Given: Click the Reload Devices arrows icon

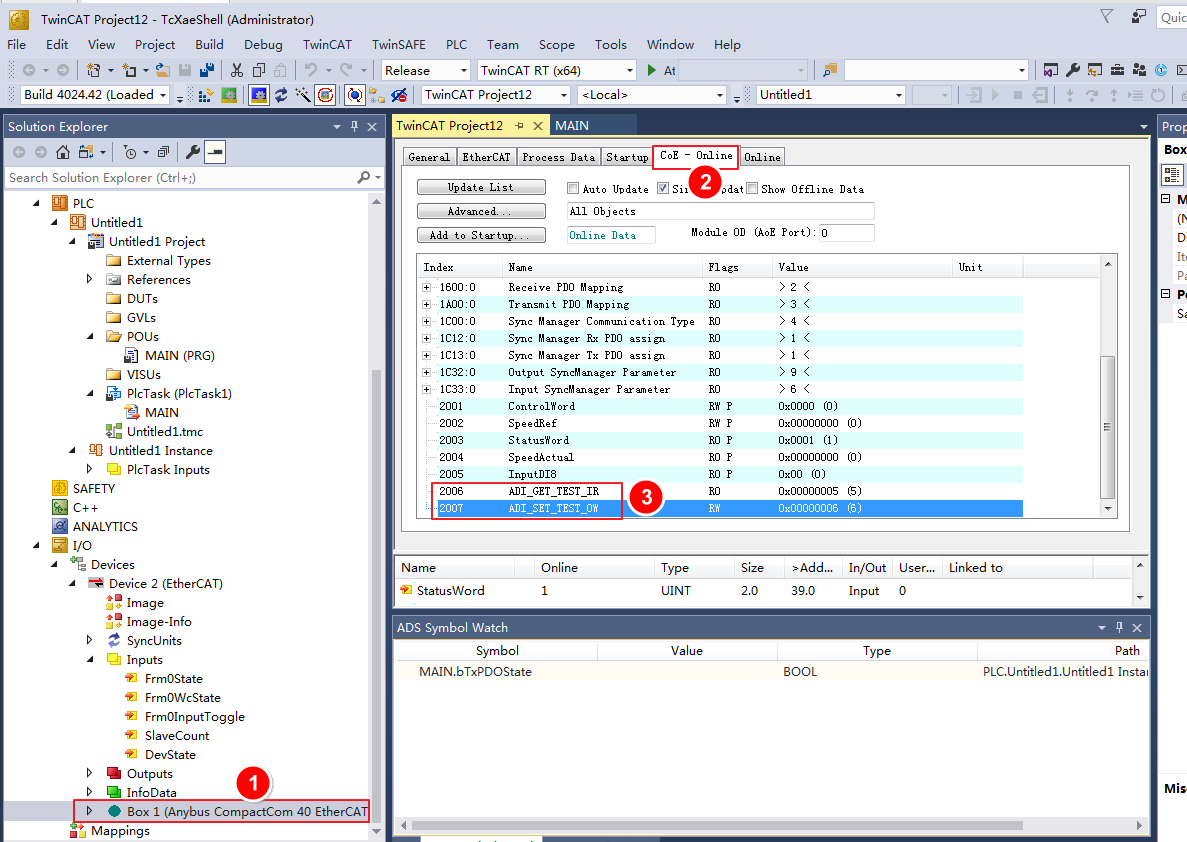Looking at the screenshot, I should [281, 95].
